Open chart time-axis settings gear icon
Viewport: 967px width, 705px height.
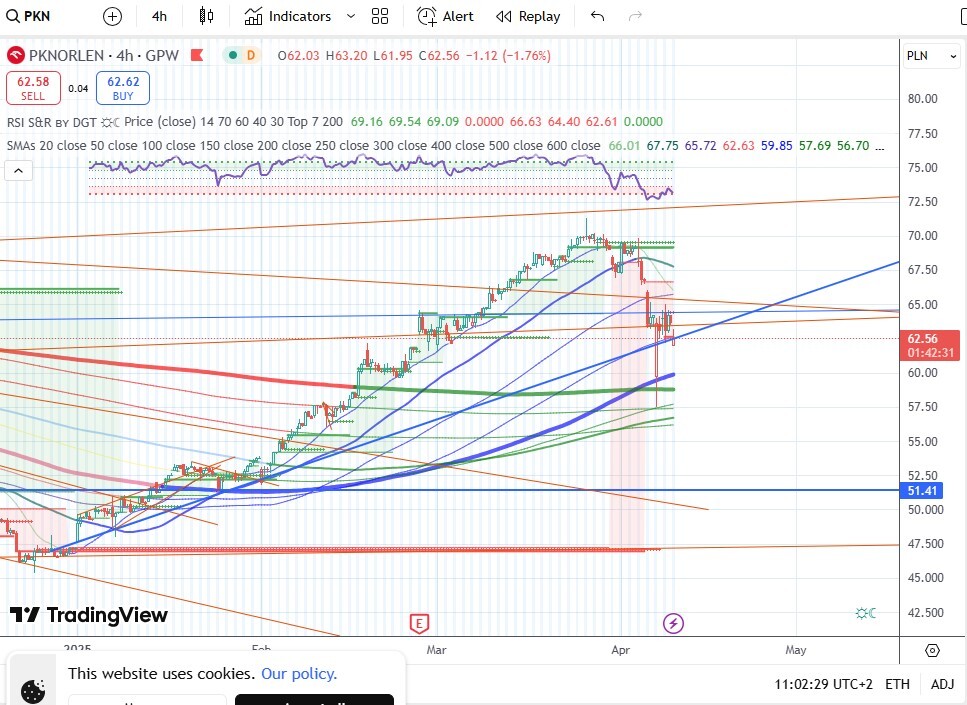932,650
